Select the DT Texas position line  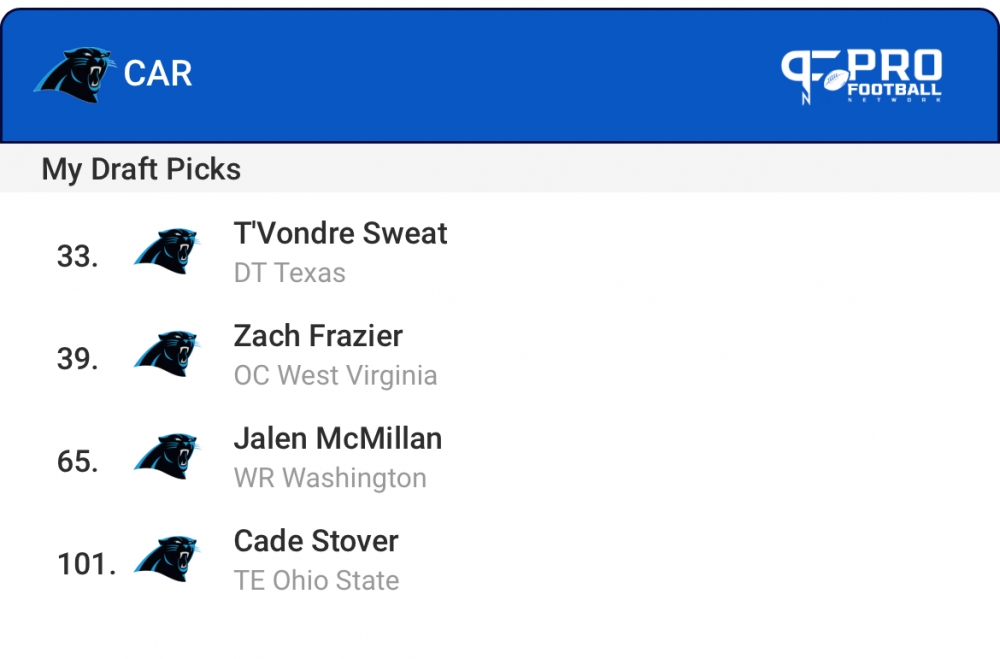point(289,273)
